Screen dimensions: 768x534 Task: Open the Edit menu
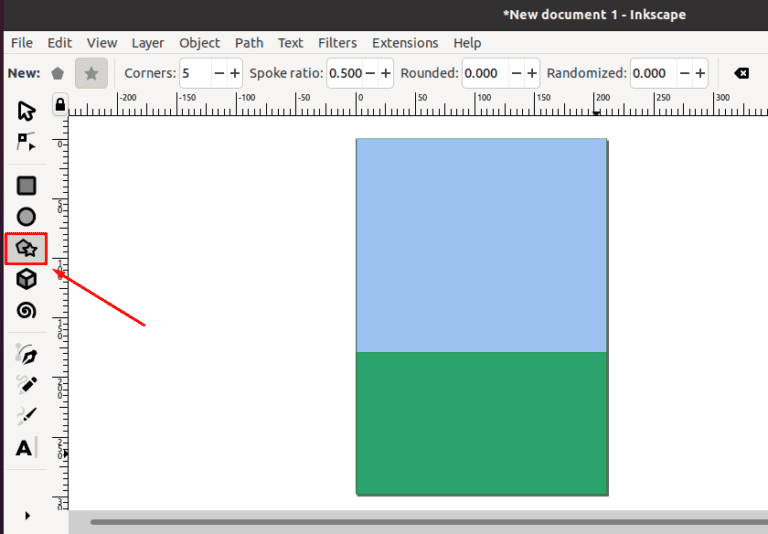click(59, 43)
